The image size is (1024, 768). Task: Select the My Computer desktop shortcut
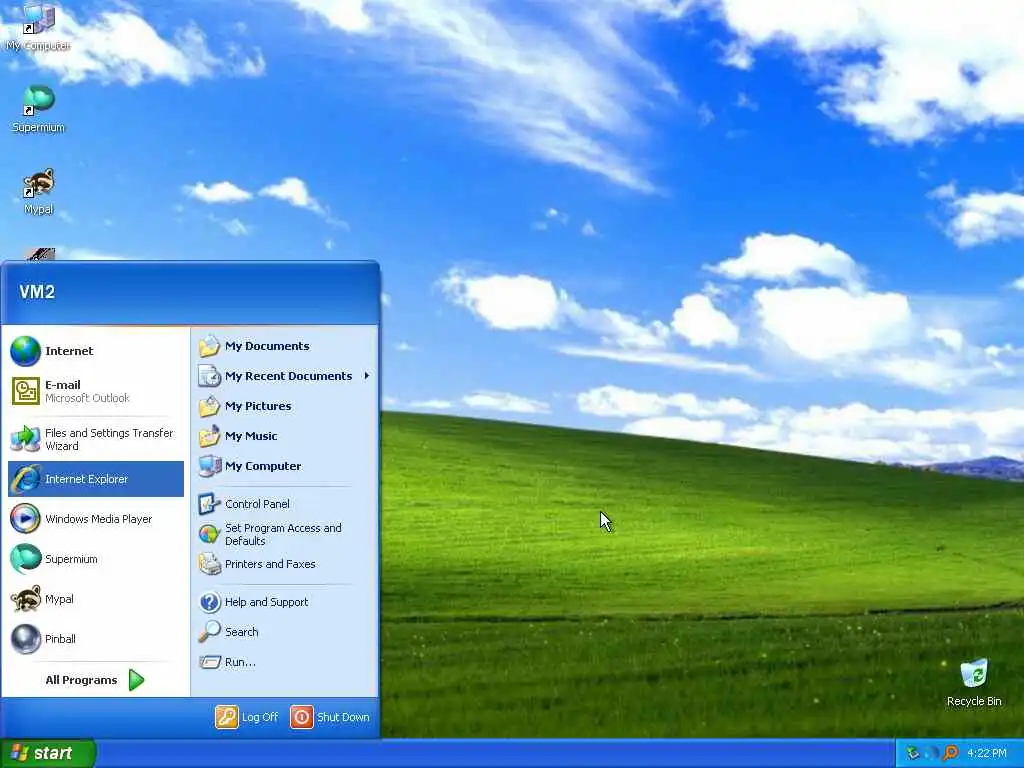(38, 29)
